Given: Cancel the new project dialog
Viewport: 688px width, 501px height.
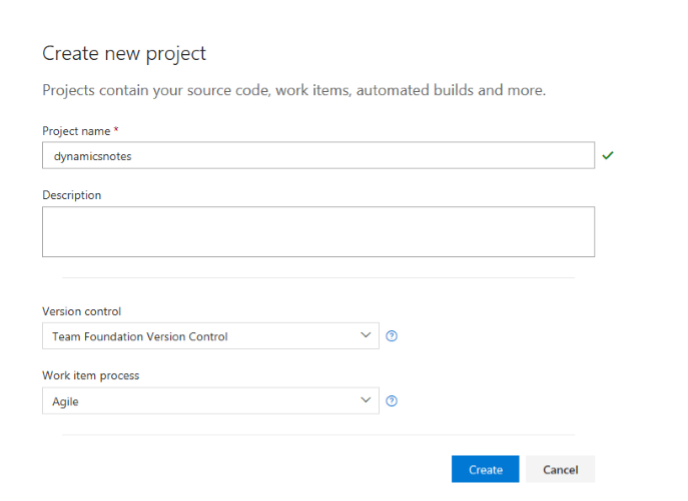Looking at the screenshot, I should [x=560, y=469].
